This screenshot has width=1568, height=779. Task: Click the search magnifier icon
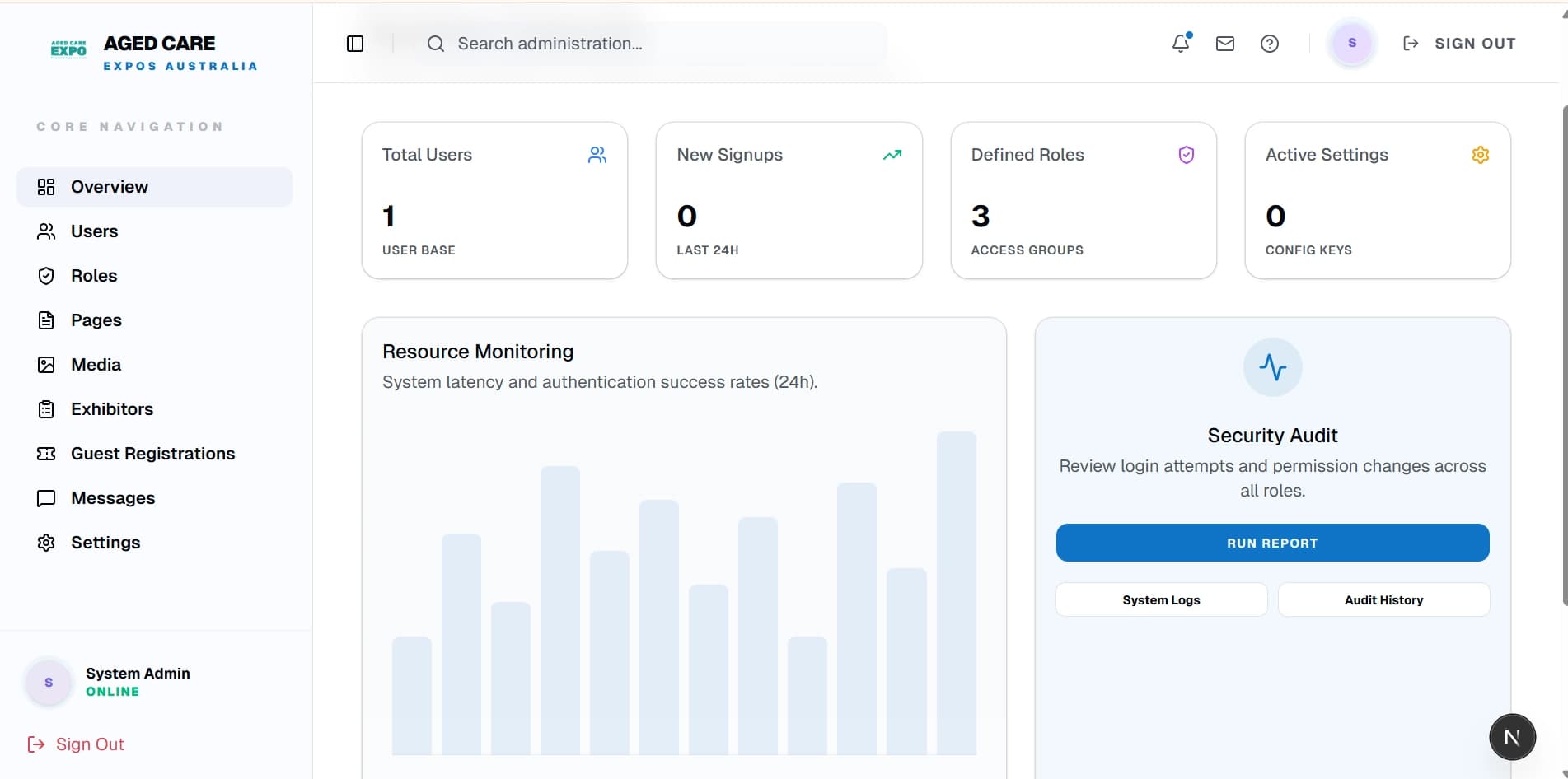coord(436,44)
